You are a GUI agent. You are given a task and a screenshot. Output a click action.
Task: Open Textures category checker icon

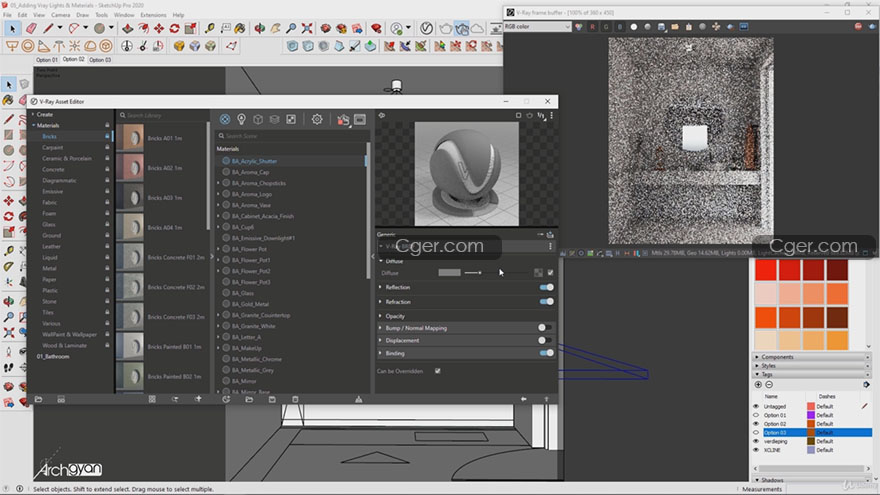291,119
